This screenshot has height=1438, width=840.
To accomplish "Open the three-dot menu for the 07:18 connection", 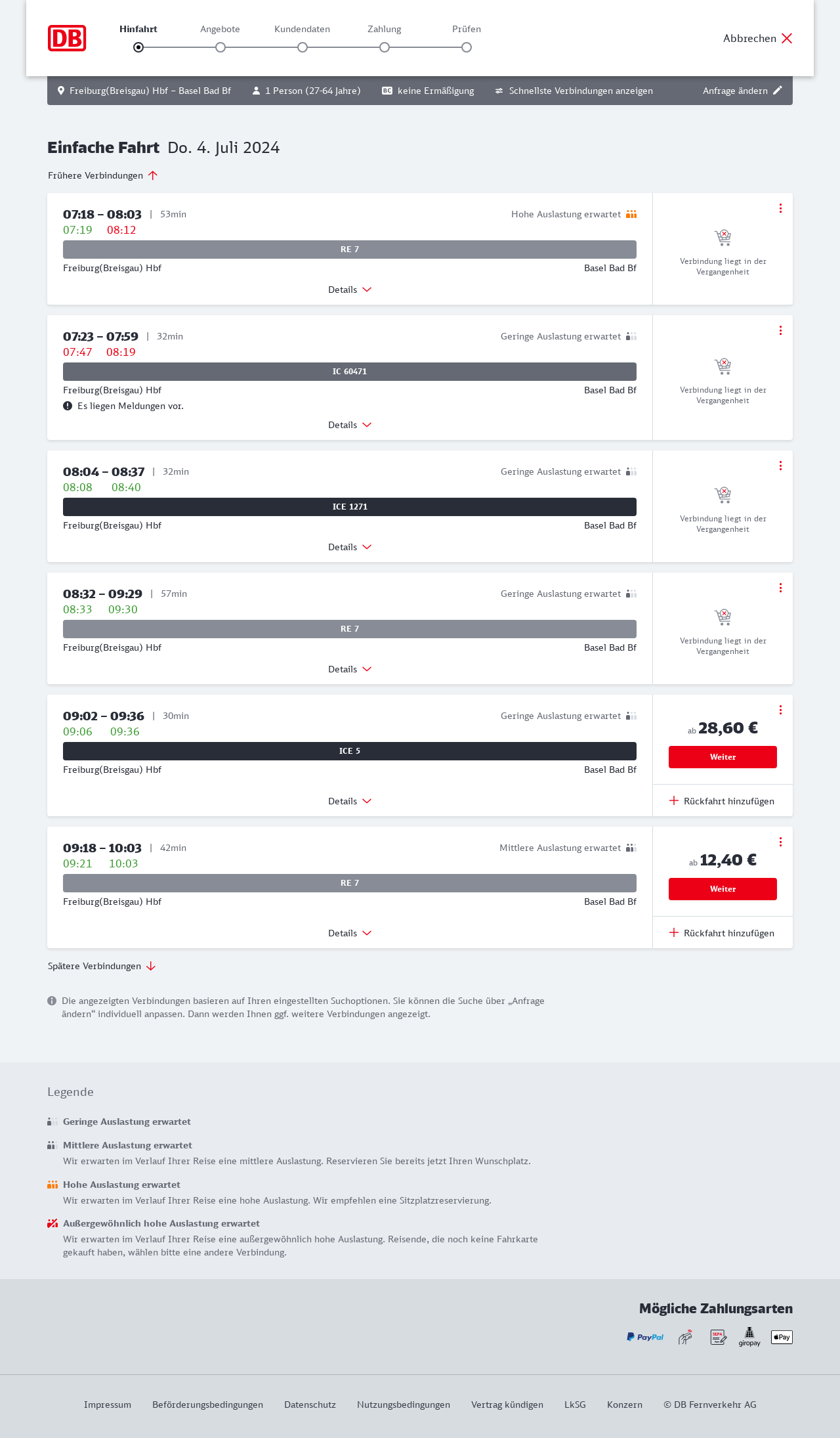I will (x=780, y=208).
